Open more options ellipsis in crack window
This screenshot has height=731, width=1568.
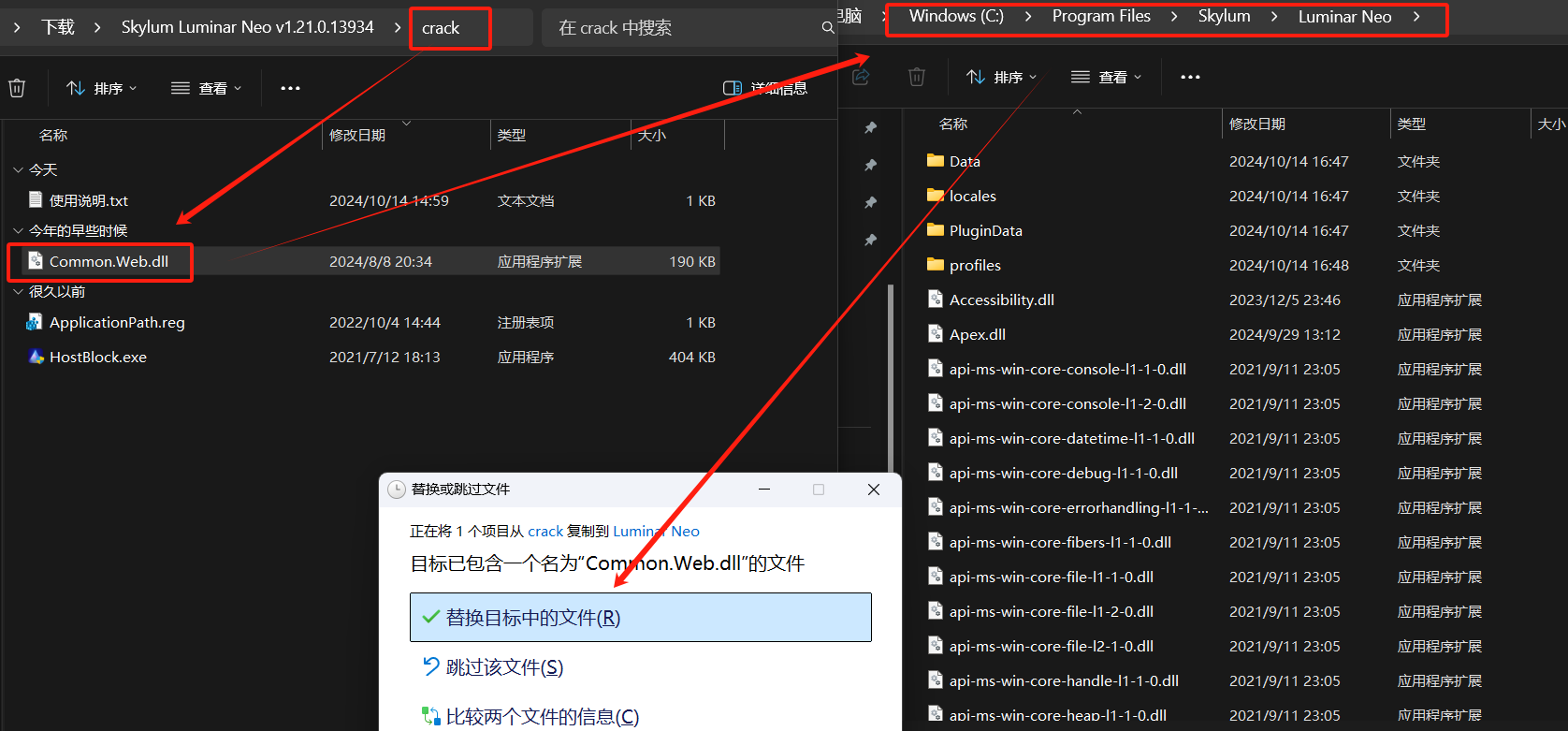click(291, 88)
